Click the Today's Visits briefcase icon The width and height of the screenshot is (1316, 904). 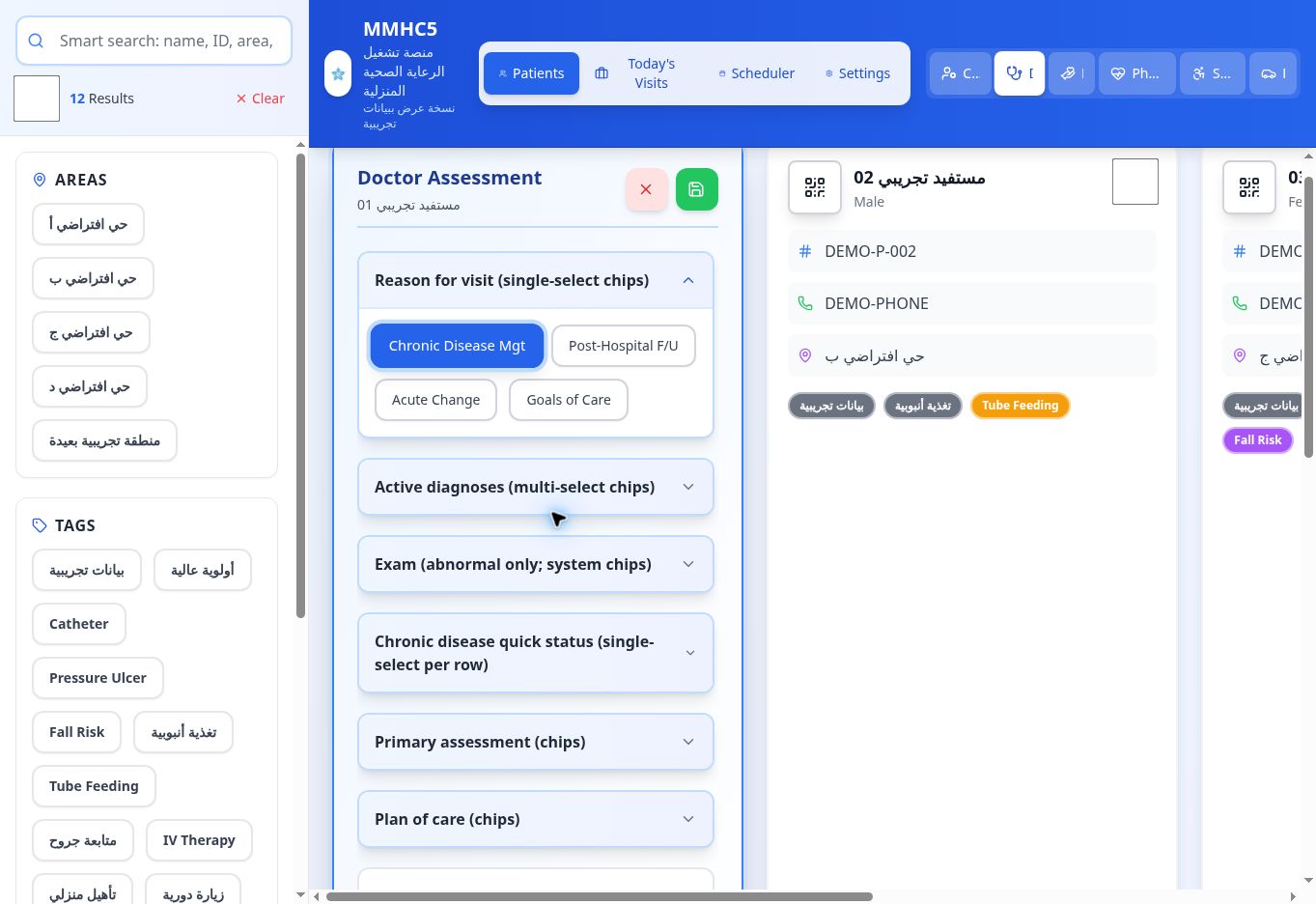point(602,73)
